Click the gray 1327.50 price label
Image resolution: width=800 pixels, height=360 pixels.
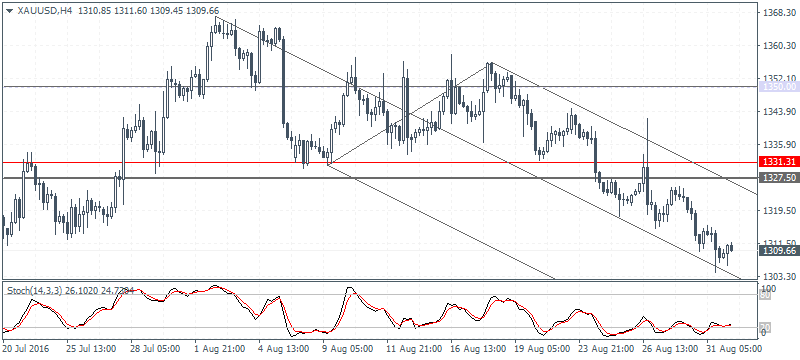778,177
